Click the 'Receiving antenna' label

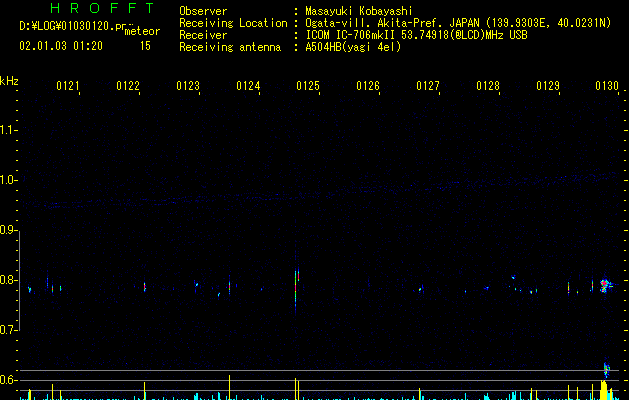tap(230, 47)
